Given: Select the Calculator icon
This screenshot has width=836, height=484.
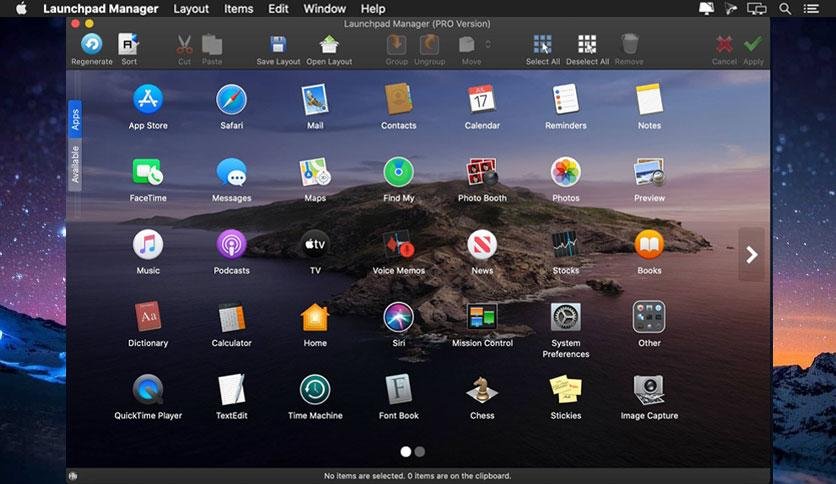Looking at the screenshot, I should (x=231, y=317).
